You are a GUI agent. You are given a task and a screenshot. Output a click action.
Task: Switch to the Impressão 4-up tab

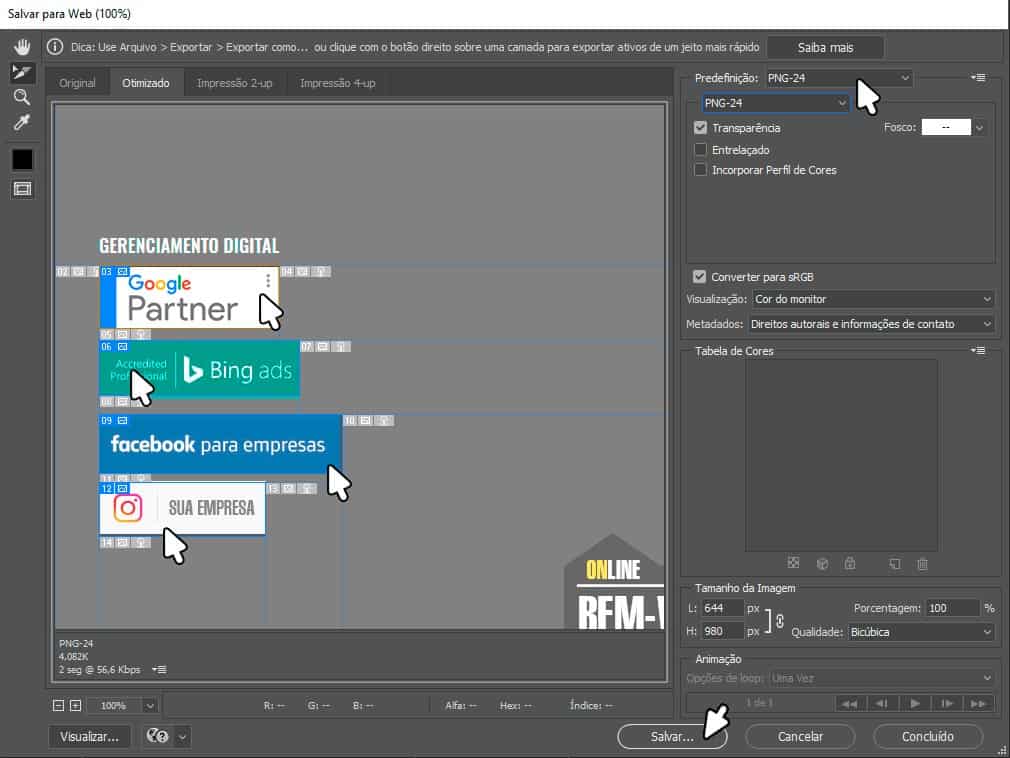coord(338,83)
